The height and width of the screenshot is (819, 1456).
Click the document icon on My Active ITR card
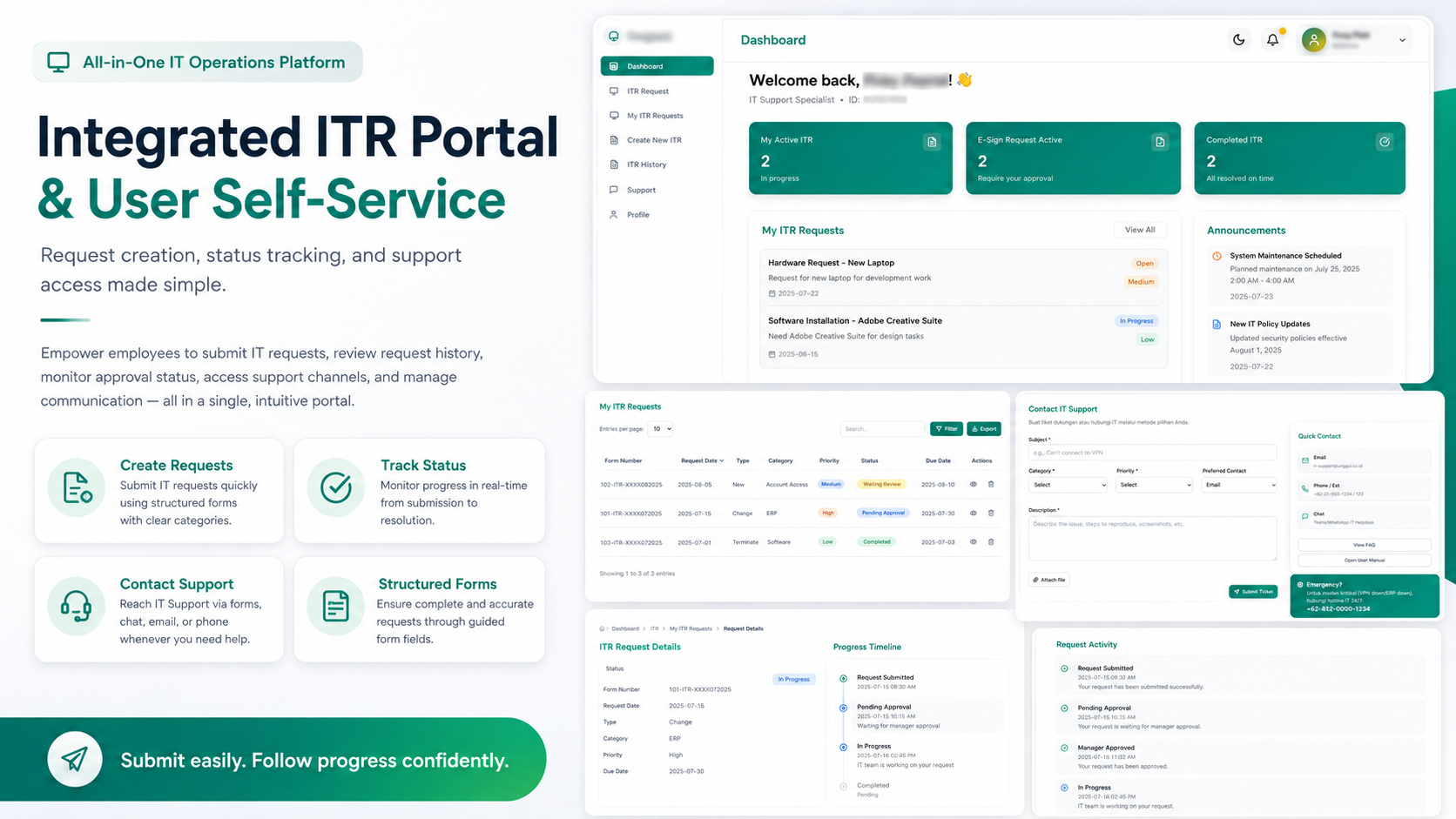(x=932, y=142)
